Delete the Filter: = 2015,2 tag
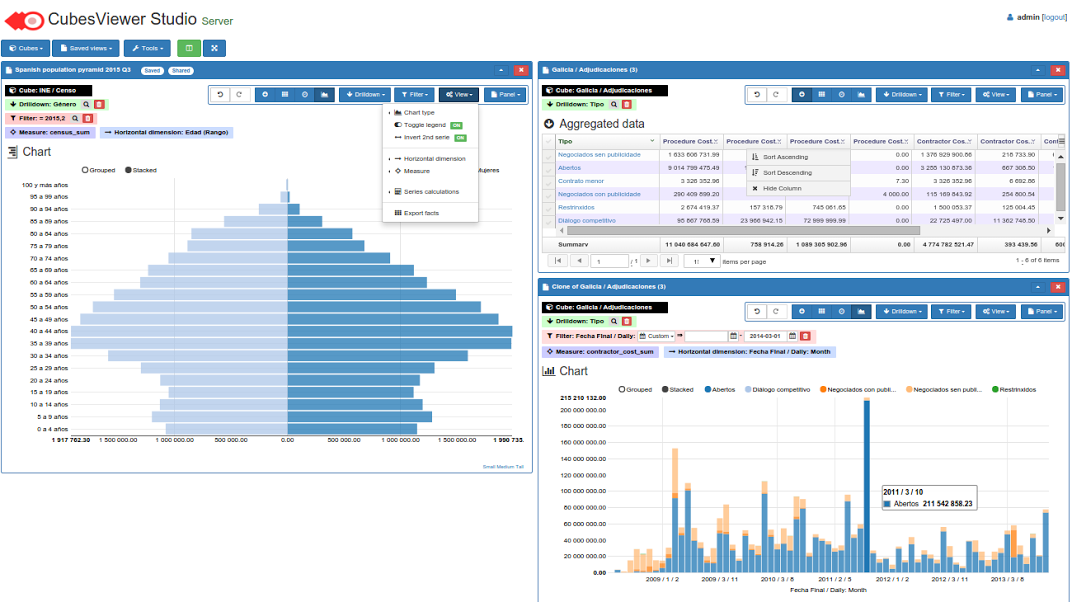The image size is (1072, 602). [88, 118]
